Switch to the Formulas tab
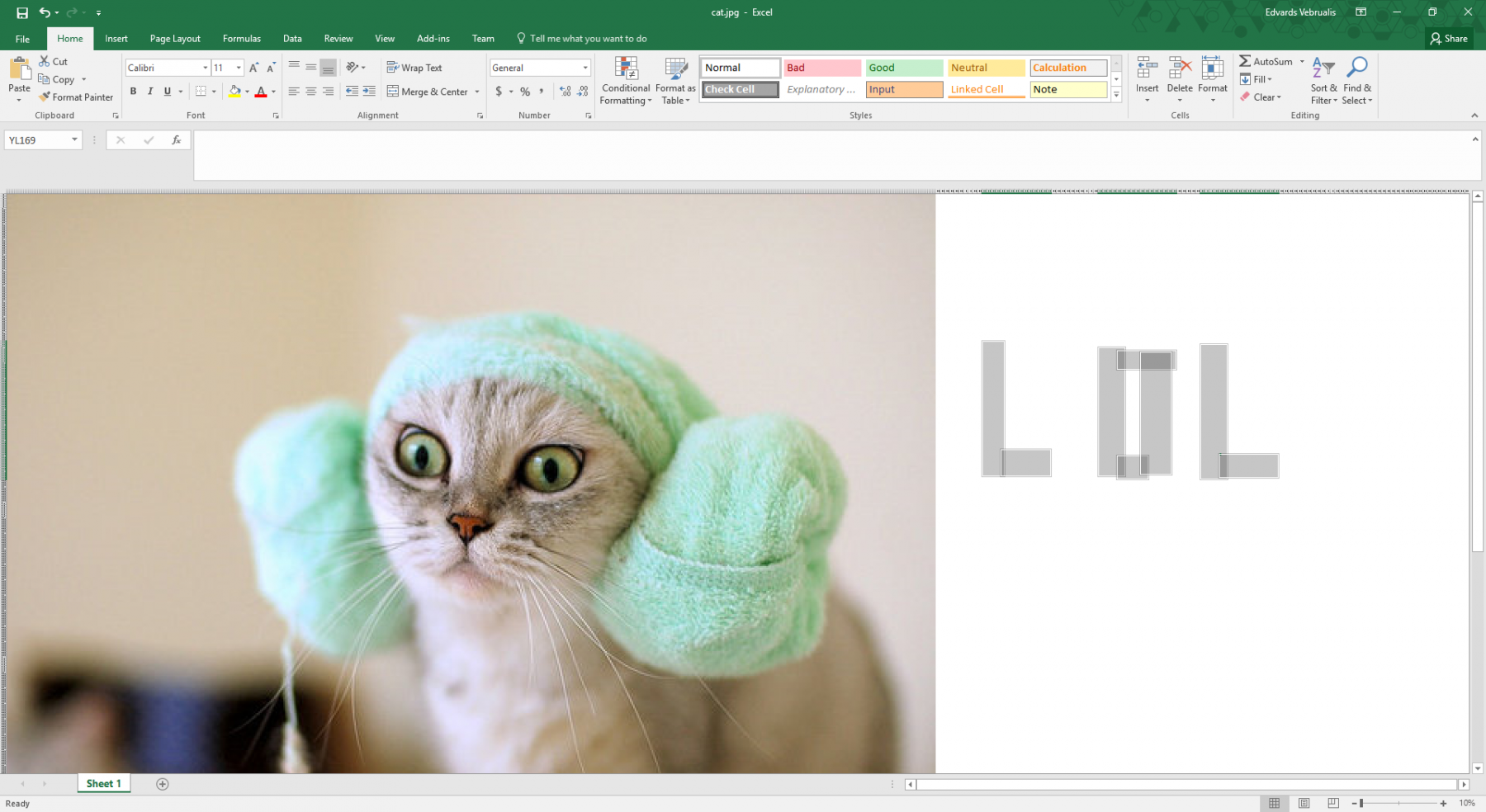The image size is (1486, 812). (242, 39)
